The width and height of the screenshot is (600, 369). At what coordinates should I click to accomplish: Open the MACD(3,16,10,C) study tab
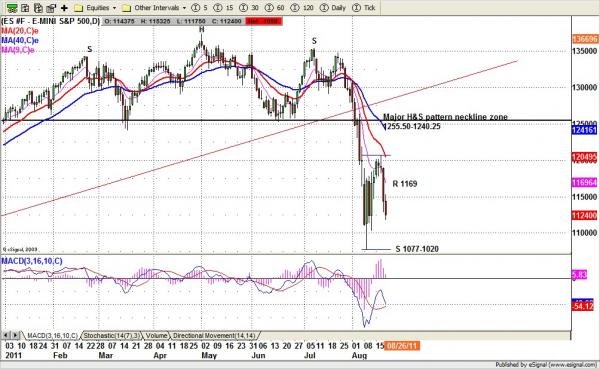[x=52, y=336]
